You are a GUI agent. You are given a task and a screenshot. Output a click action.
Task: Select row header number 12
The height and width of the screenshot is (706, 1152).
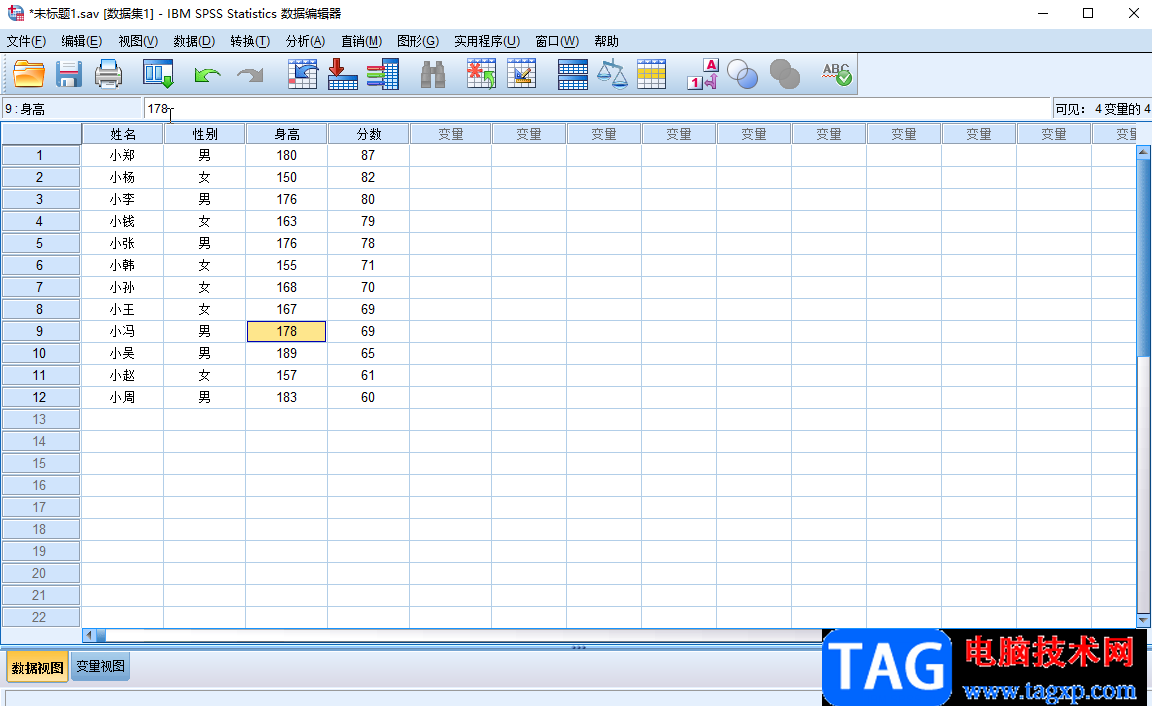pos(40,397)
